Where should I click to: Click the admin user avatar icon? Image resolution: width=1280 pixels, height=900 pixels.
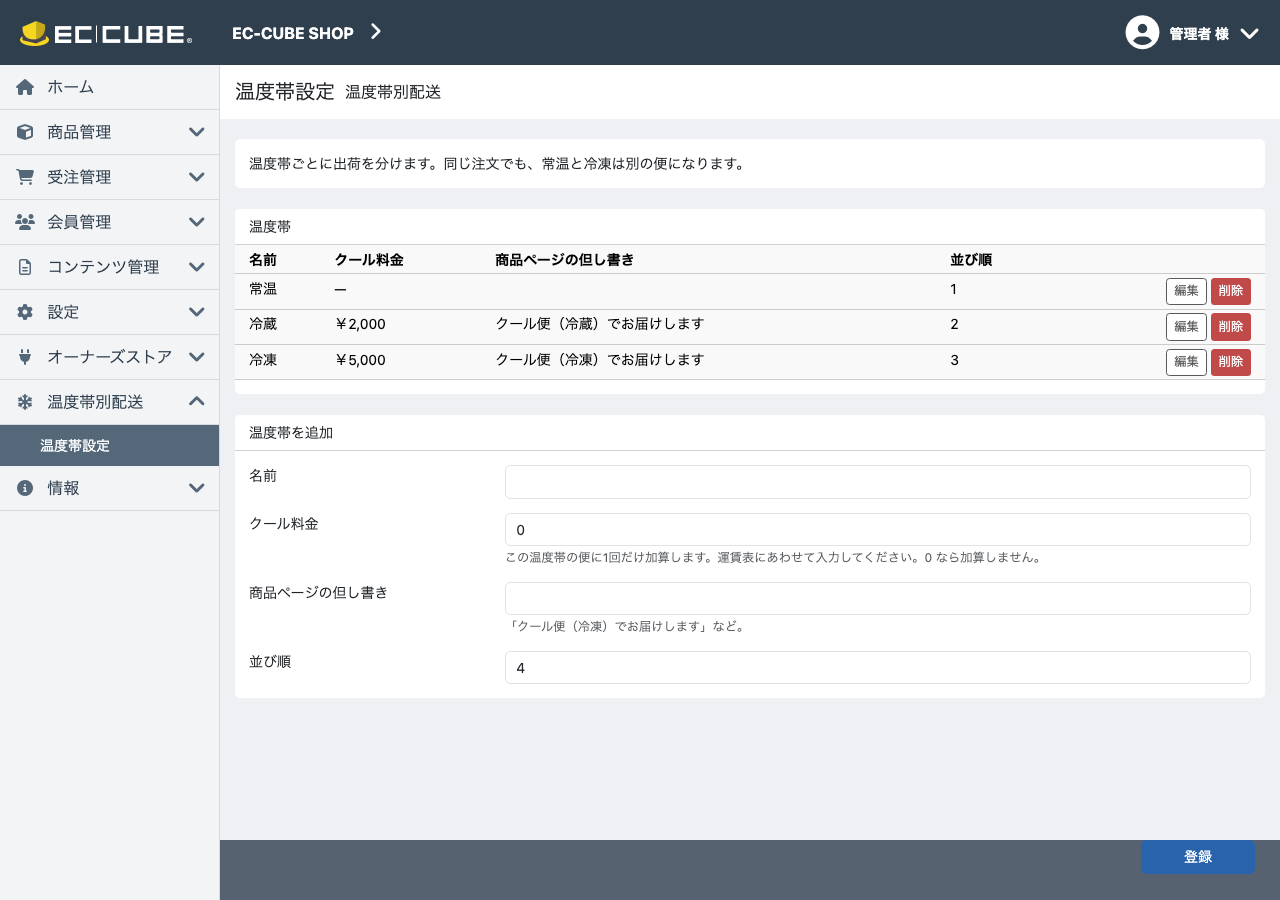[x=1142, y=32]
